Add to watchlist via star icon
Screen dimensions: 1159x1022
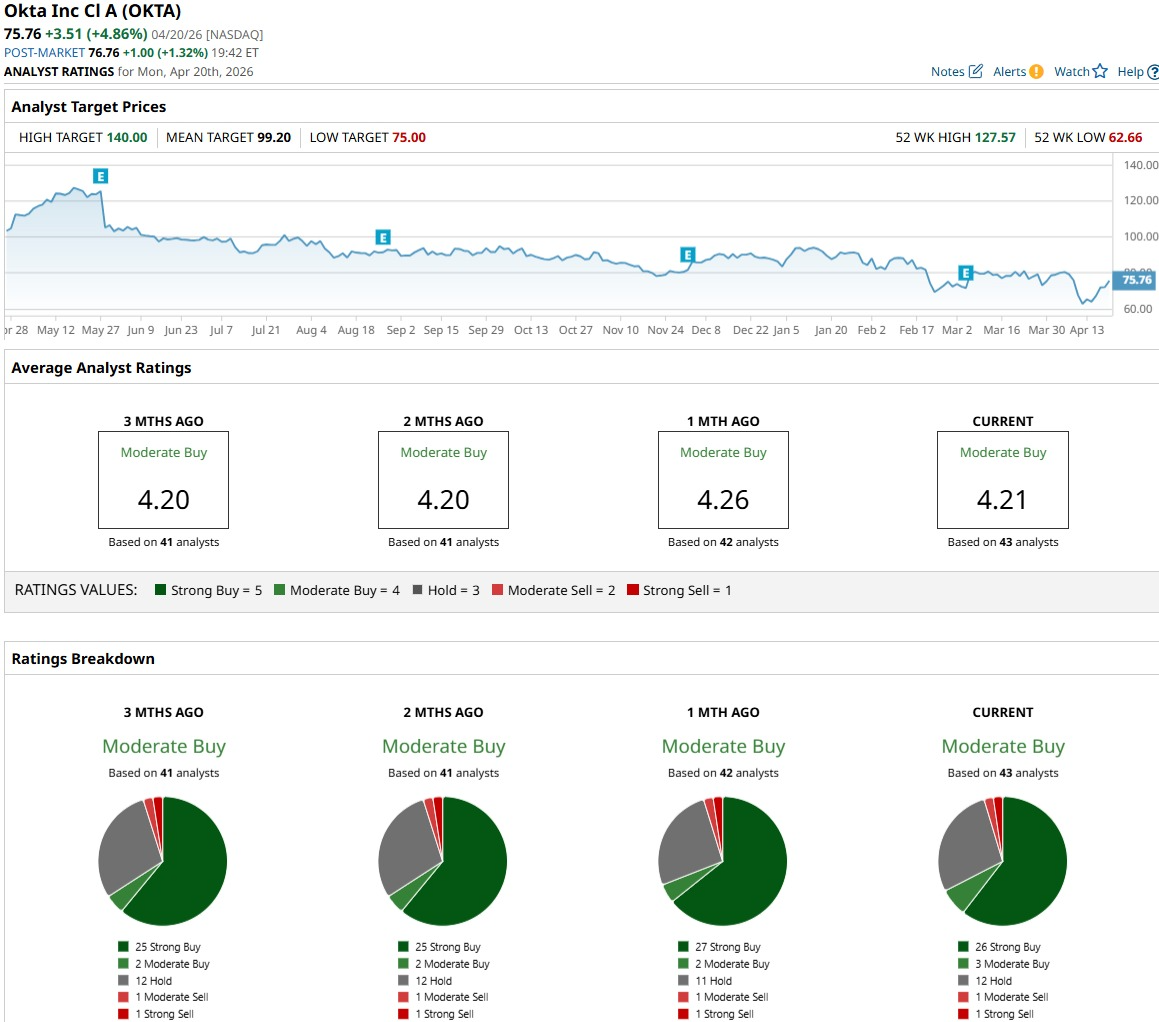coord(1100,71)
